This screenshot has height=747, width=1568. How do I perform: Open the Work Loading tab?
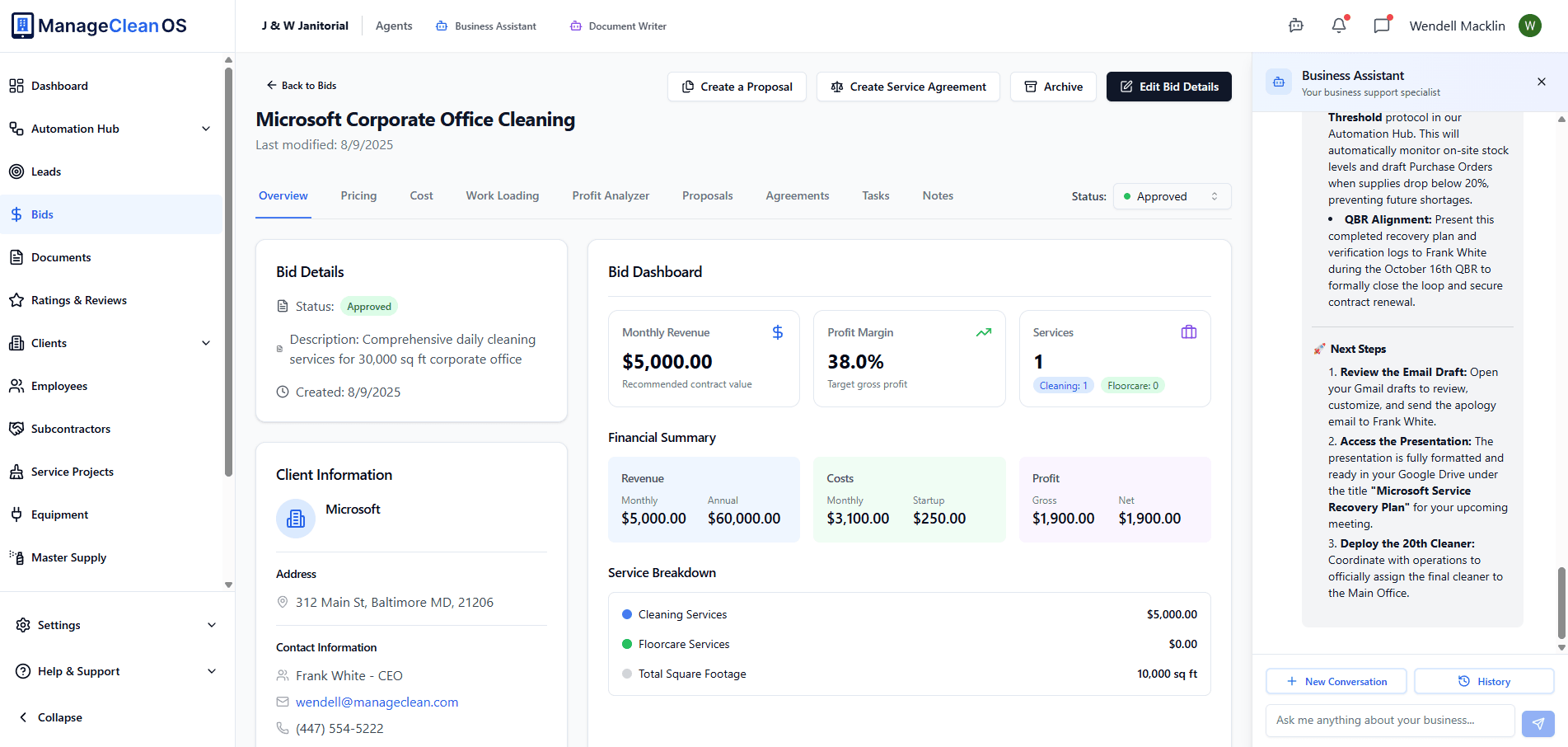point(503,195)
